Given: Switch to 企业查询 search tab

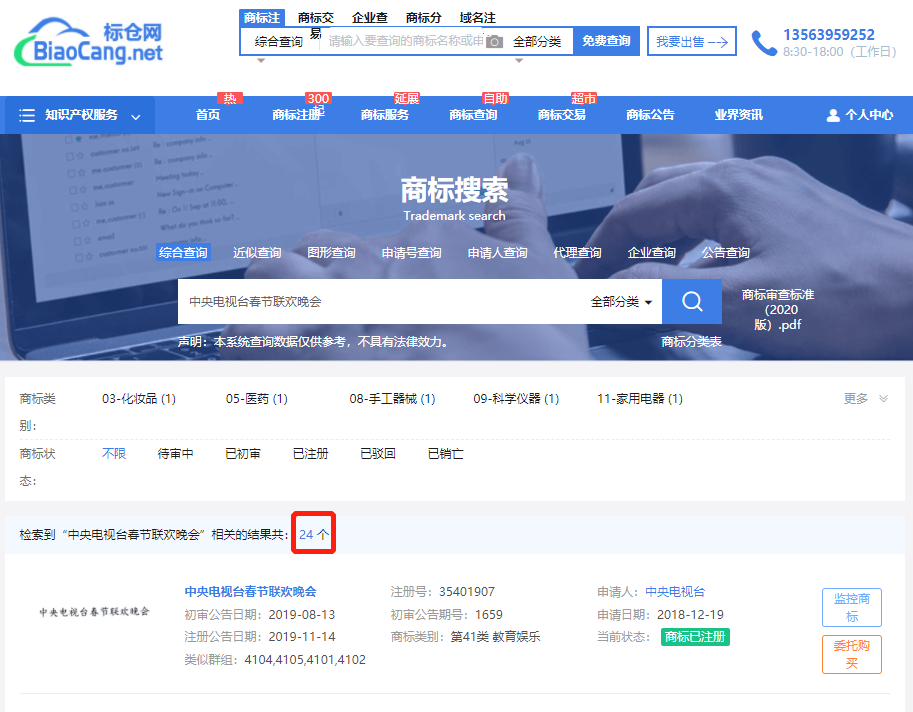Looking at the screenshot, I should click(x=652, y=253).
